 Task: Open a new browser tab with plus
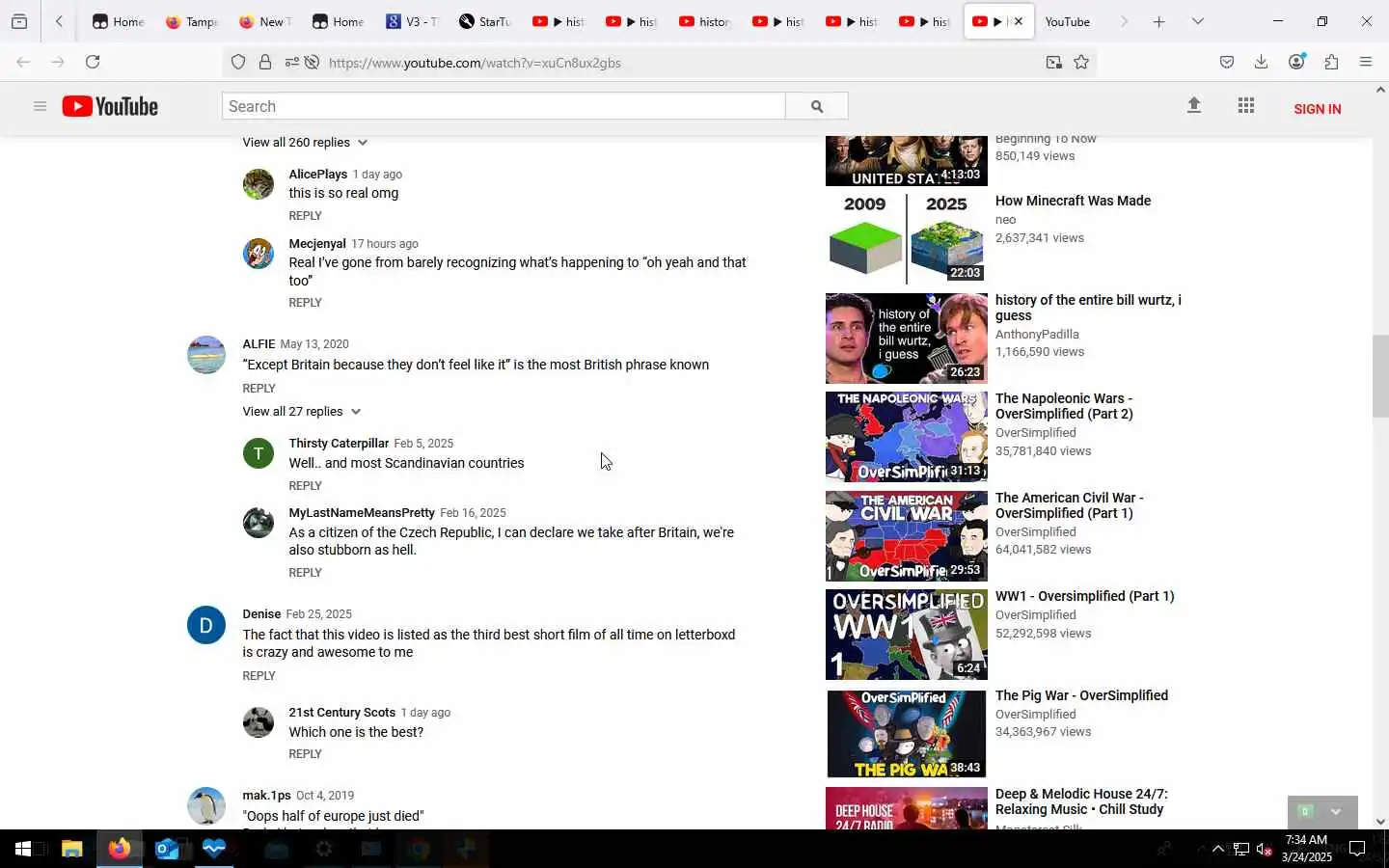[x=1159, y=22]
